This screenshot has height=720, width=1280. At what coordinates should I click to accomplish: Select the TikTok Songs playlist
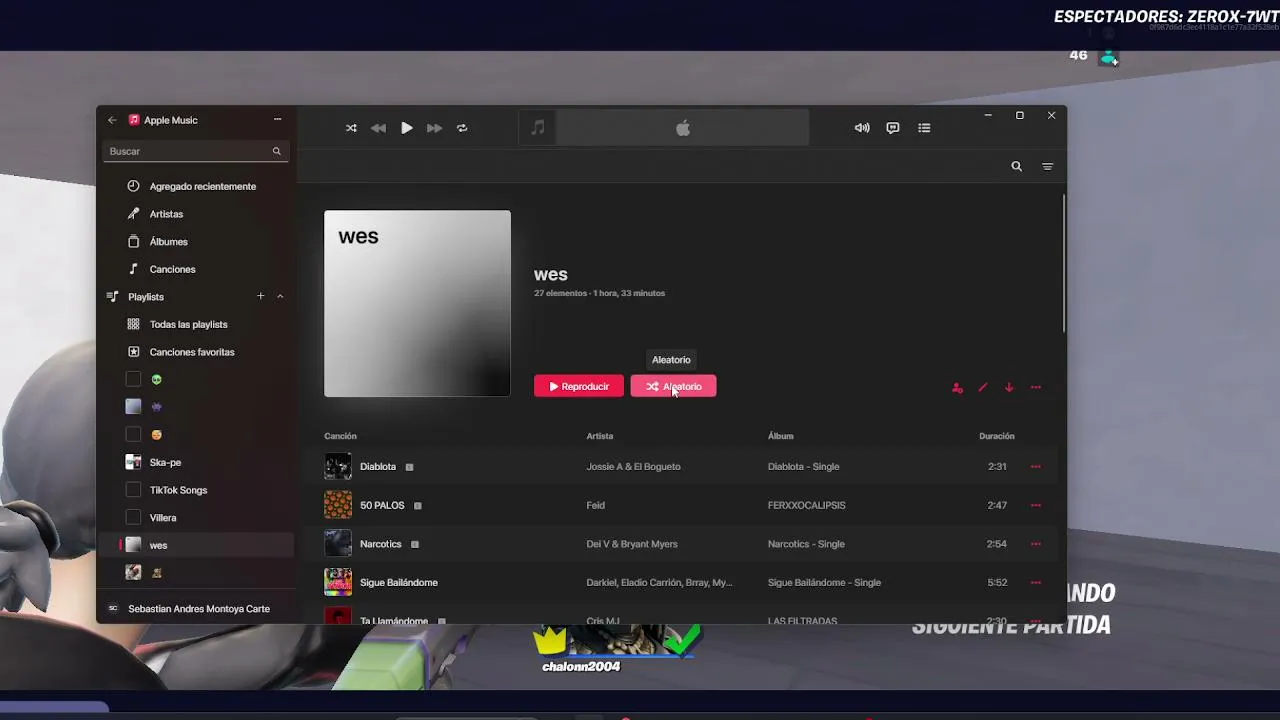[178, 490]
